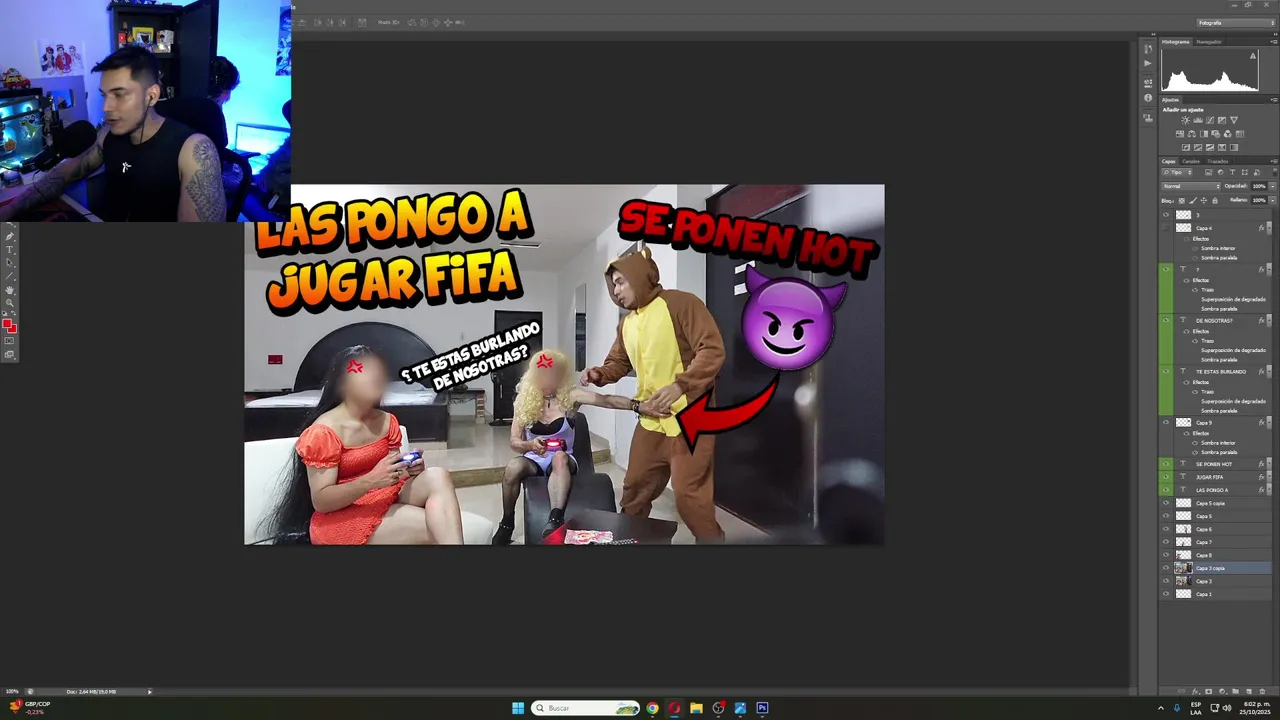Screen dimensions: 1280x720
Task: Add a Vibrance triangle adjustment
Action: 1234,120
